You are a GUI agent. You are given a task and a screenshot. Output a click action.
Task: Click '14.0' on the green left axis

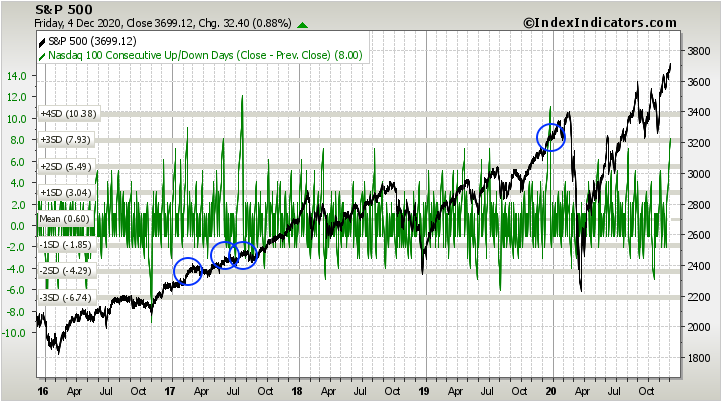click(17, 76)
